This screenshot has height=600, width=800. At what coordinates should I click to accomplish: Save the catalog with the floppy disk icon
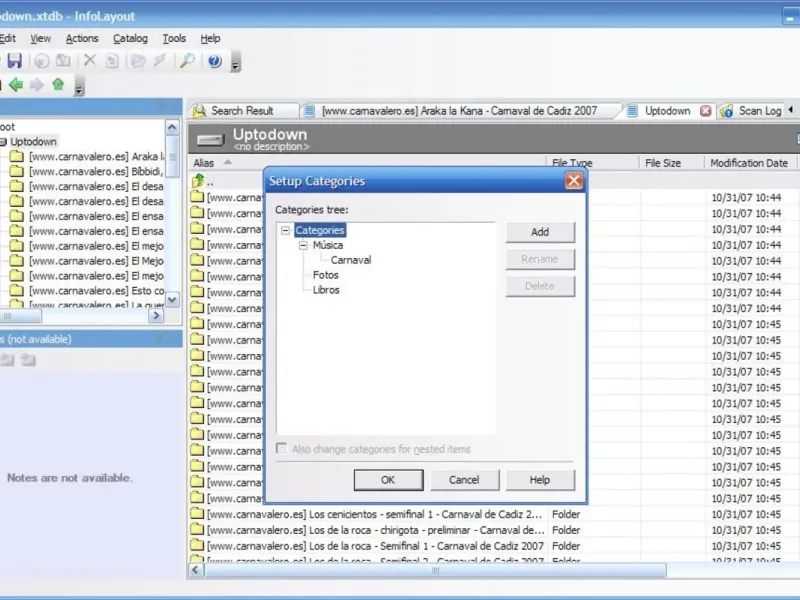(14, 61)
